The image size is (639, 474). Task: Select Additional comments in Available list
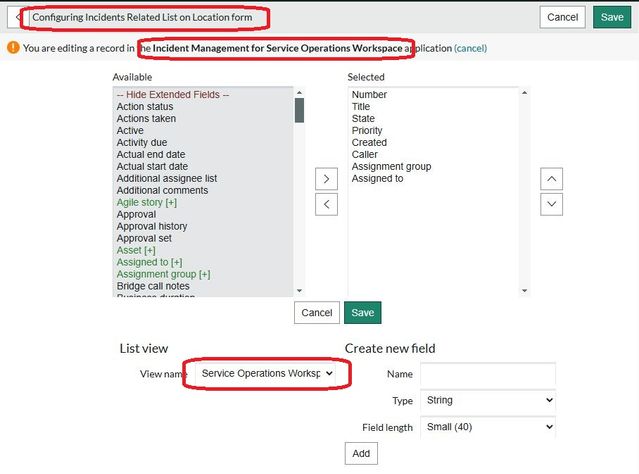pyautogui.click(x=162, y=190)
